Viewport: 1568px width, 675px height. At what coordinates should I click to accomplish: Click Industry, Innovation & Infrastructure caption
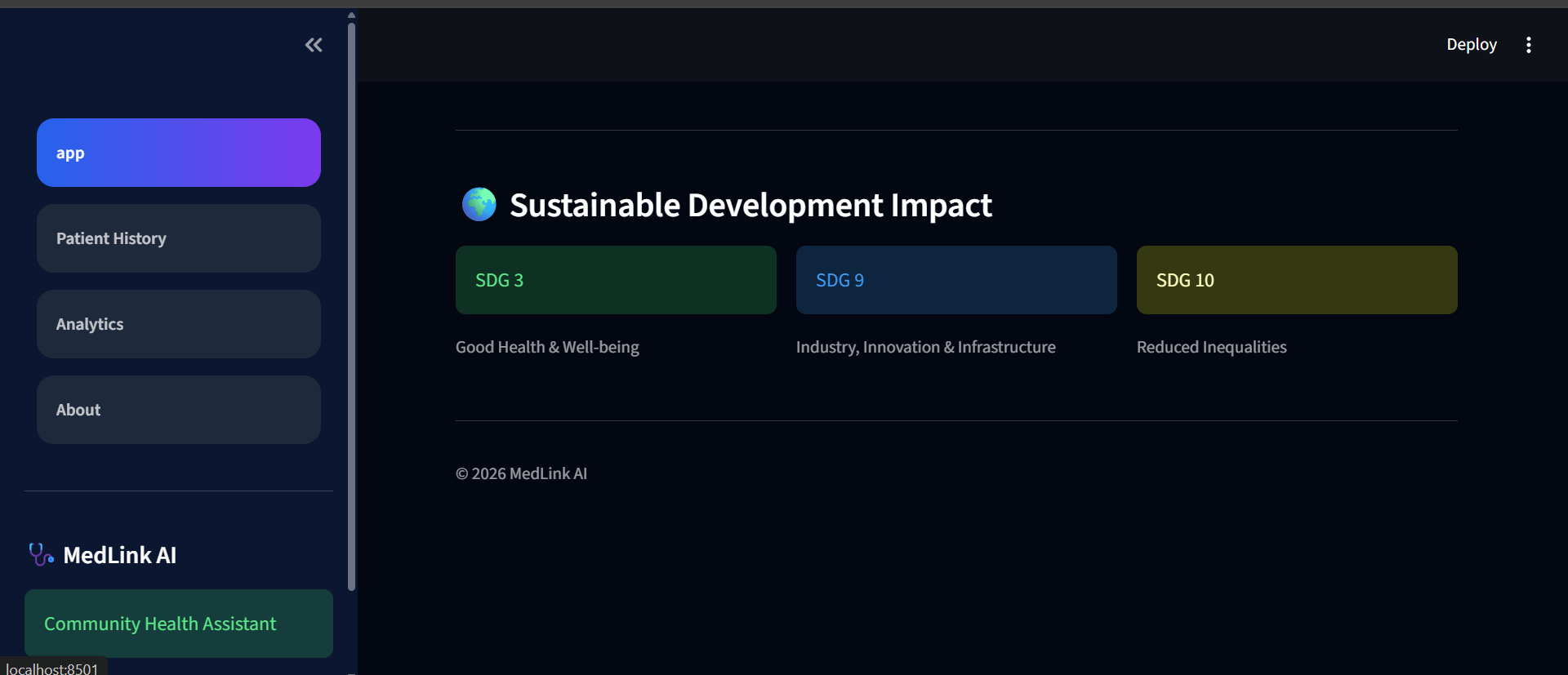coord(925,347)
